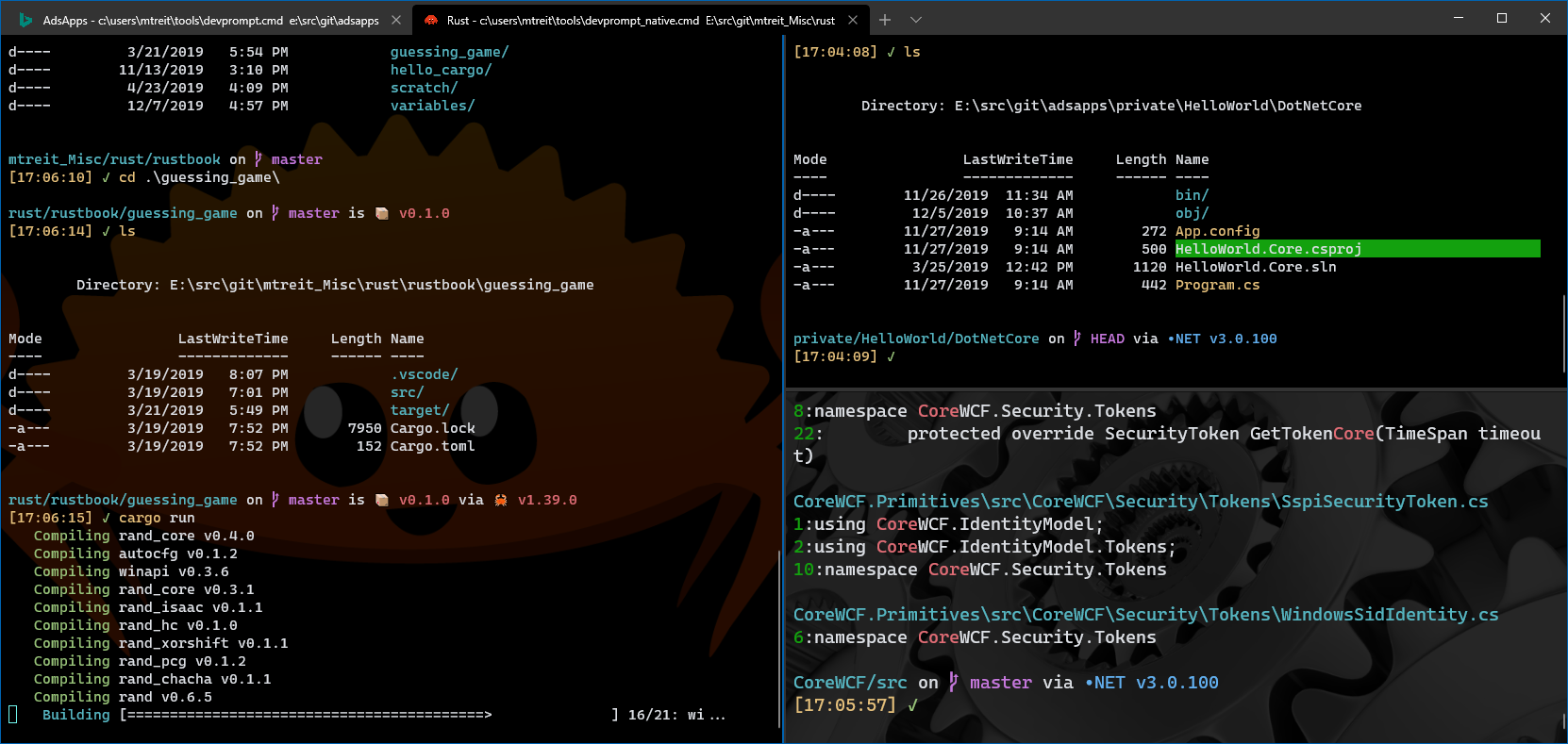This screenshot has height=744, width=1568.
Task: Click the guessing_game/ directory entry
Action: point(450,52)
